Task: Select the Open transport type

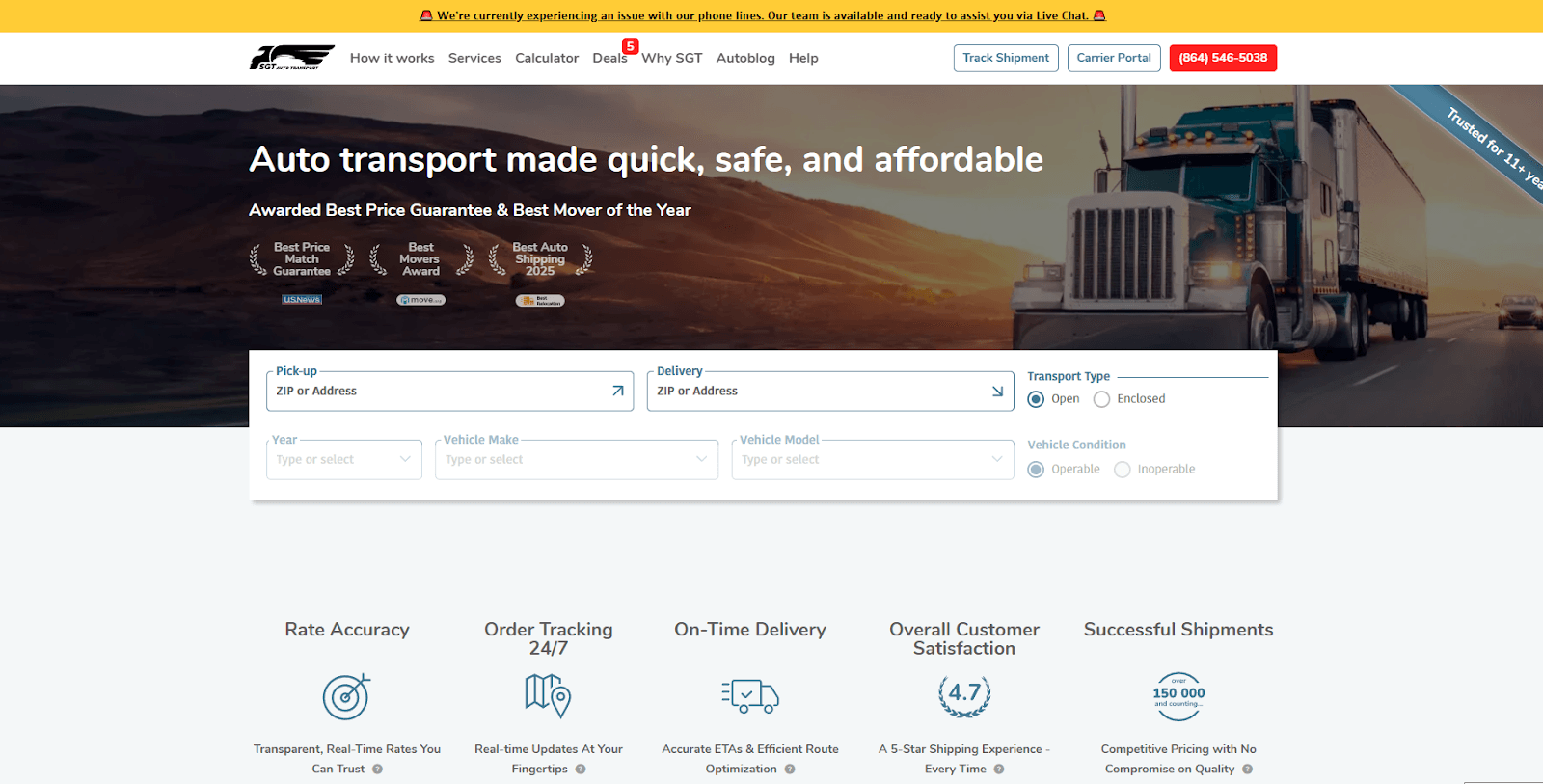Action: 1036,399
